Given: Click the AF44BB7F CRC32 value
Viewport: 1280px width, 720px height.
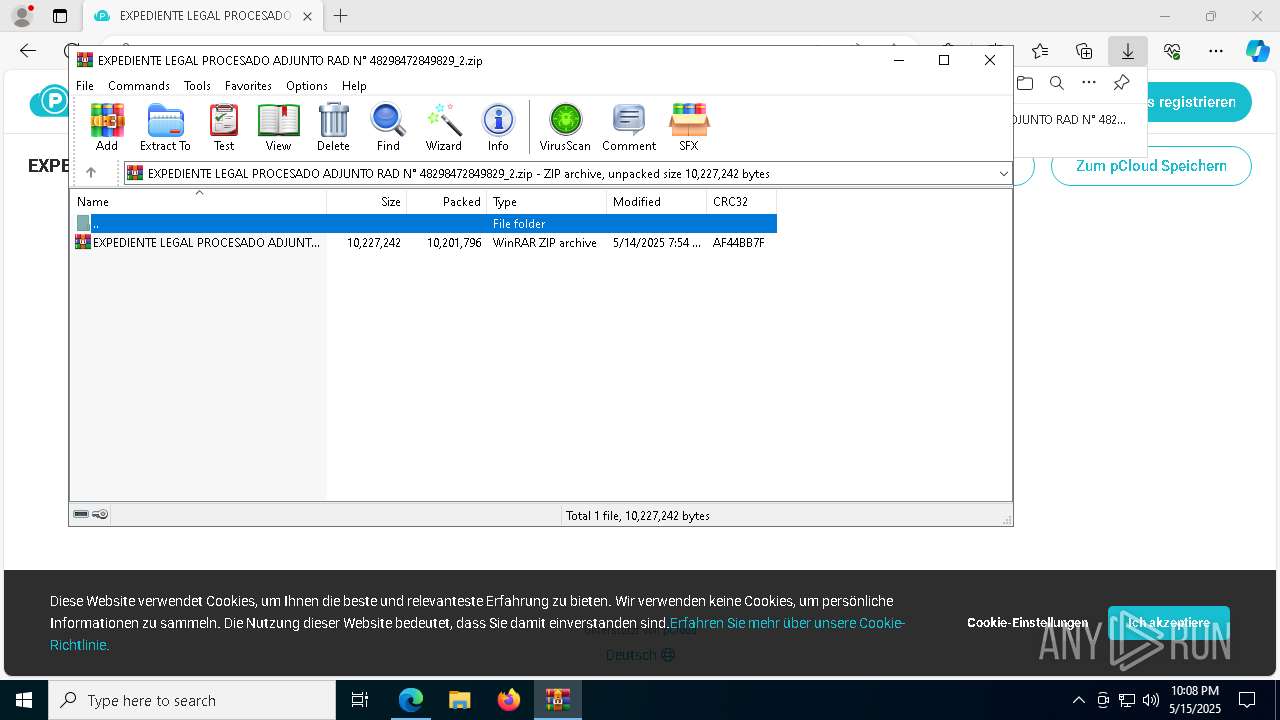Looking at the screenshot, I should [739, 243].
